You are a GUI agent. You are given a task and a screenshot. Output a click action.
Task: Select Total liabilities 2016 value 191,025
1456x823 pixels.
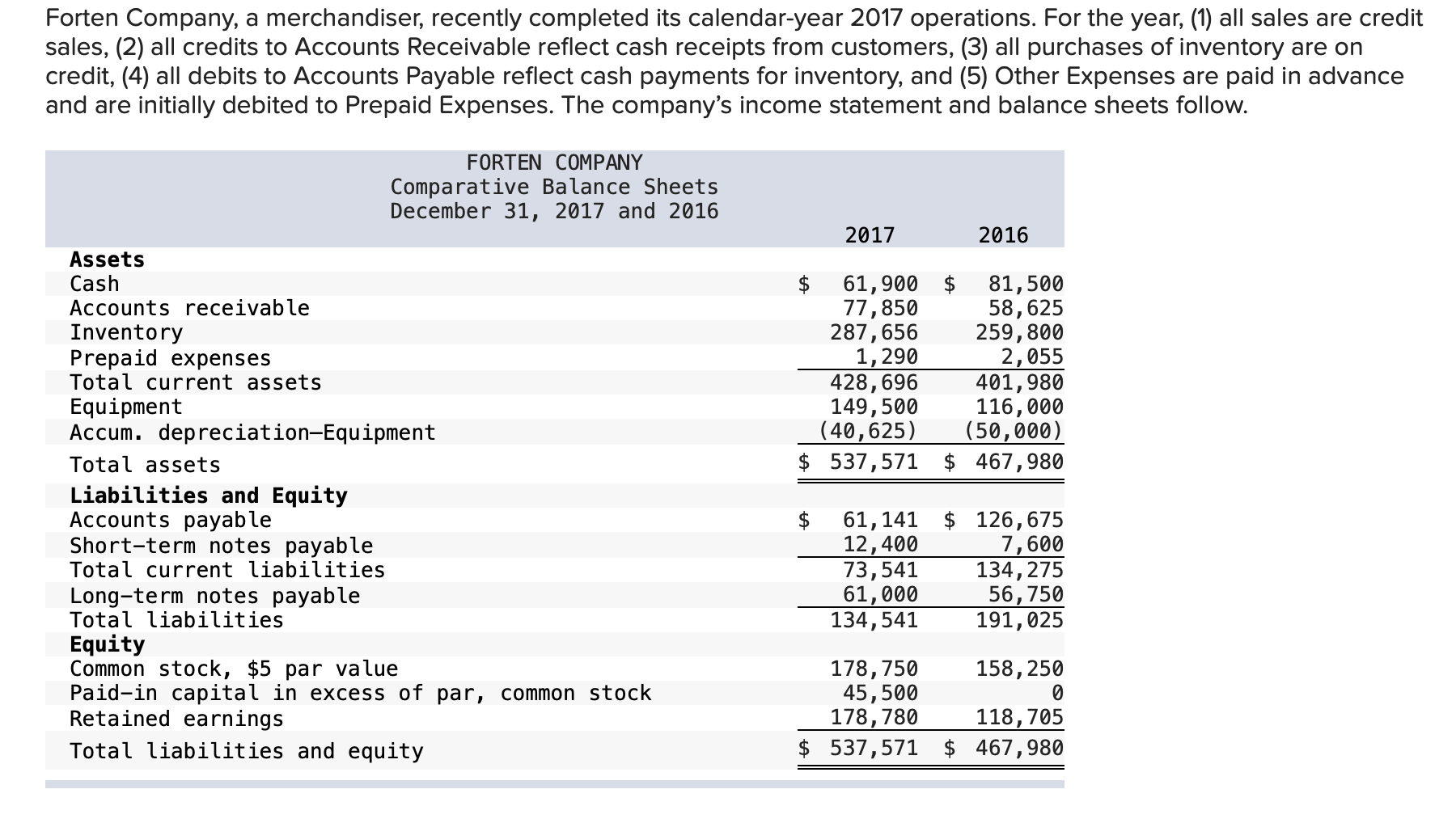1020,620
